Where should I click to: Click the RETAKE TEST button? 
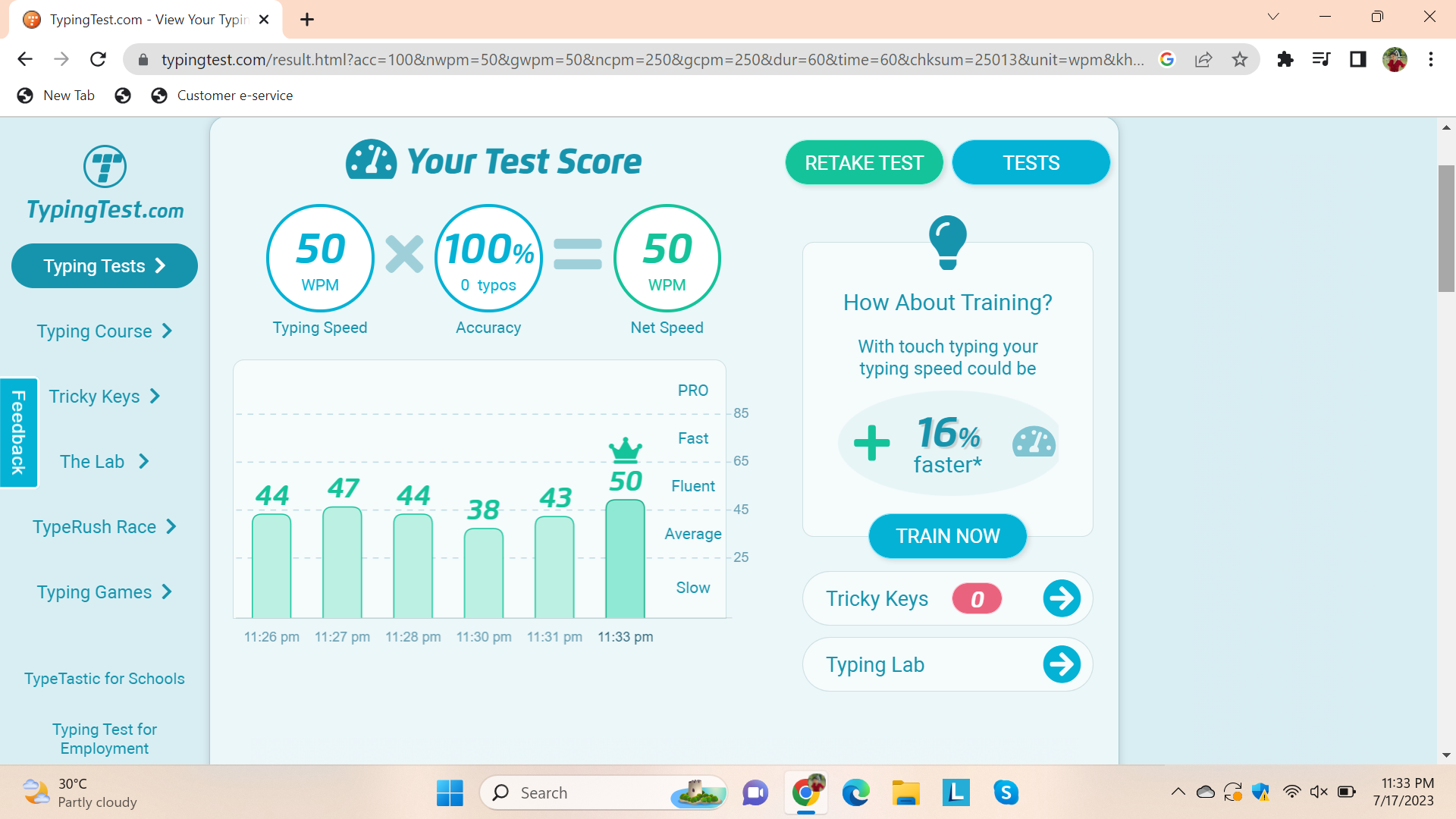[864, 163]
